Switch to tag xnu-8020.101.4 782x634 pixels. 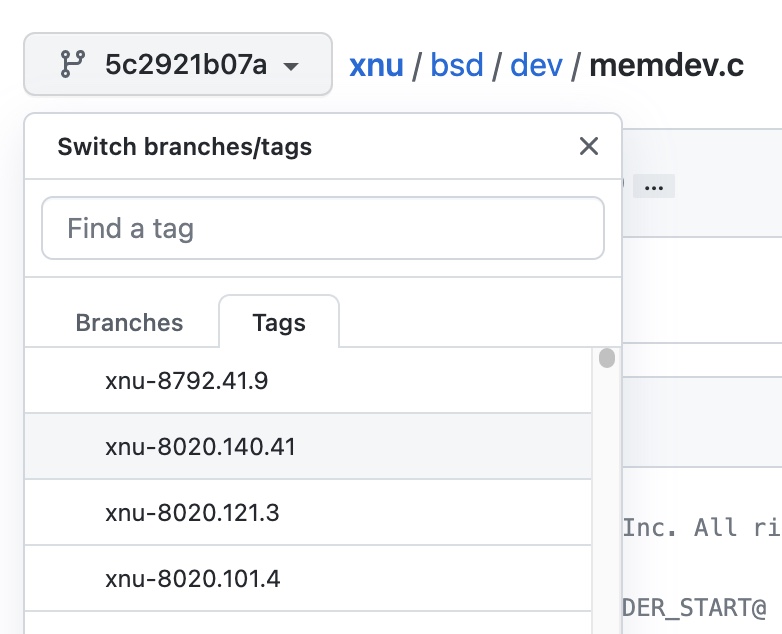(192, 579)
